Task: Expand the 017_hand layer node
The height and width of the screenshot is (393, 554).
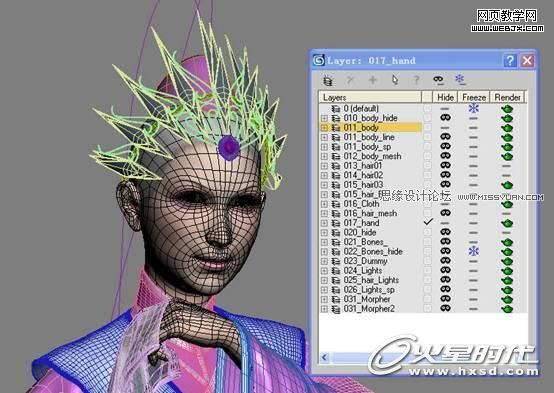Action: click(324, 223)
